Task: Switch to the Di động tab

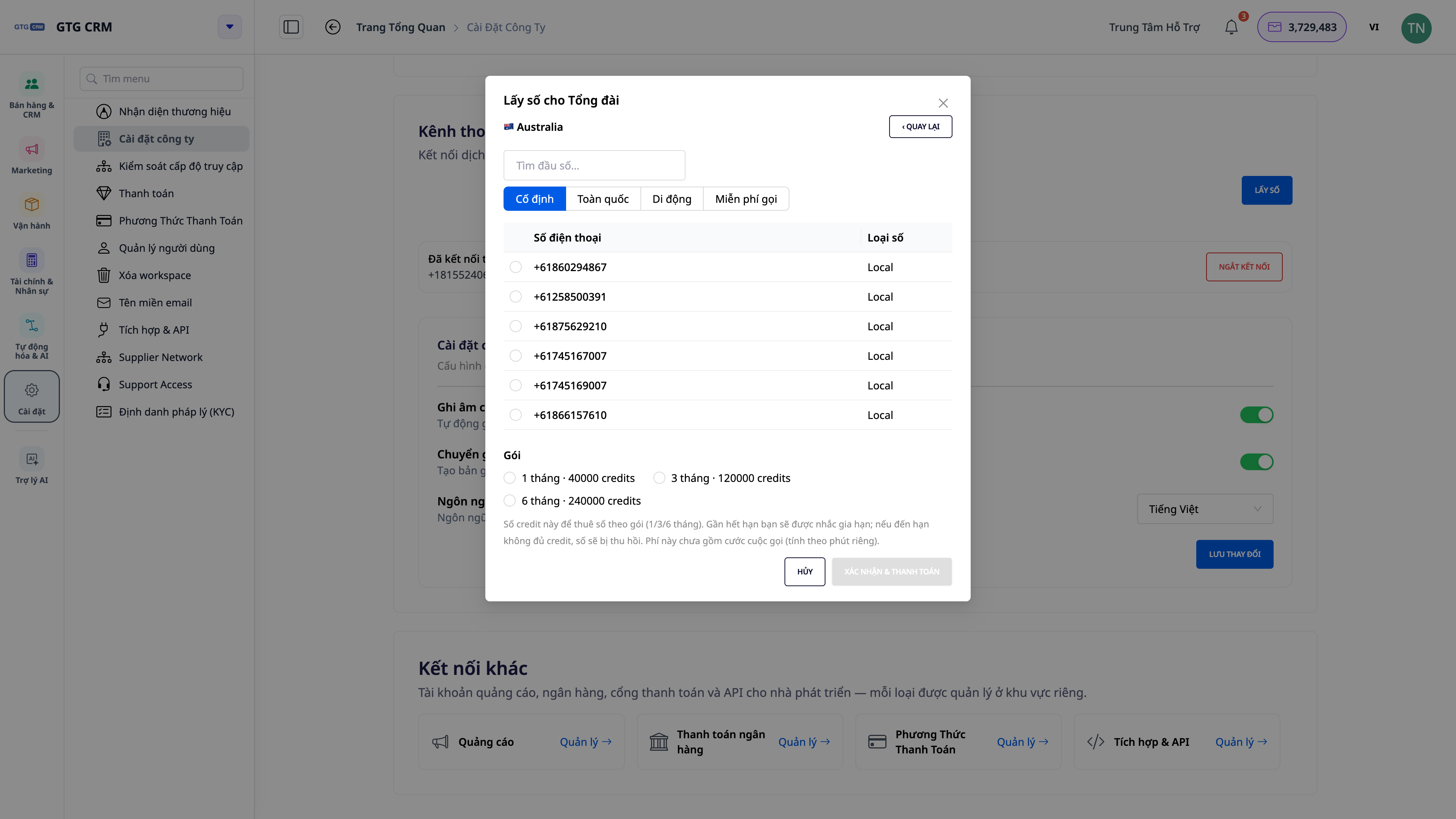Action: click(x=672, y=199)
